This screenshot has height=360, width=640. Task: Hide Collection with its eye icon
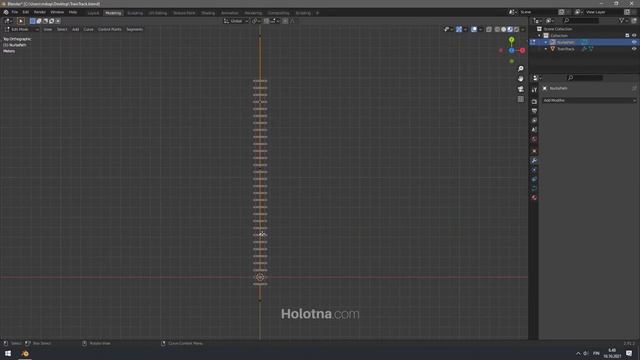634,36
